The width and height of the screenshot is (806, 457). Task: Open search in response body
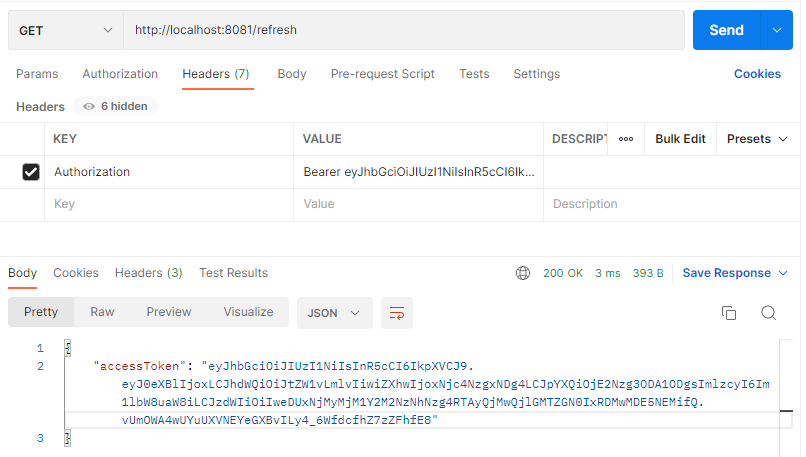pyautogui.click(x=768, y=313)
